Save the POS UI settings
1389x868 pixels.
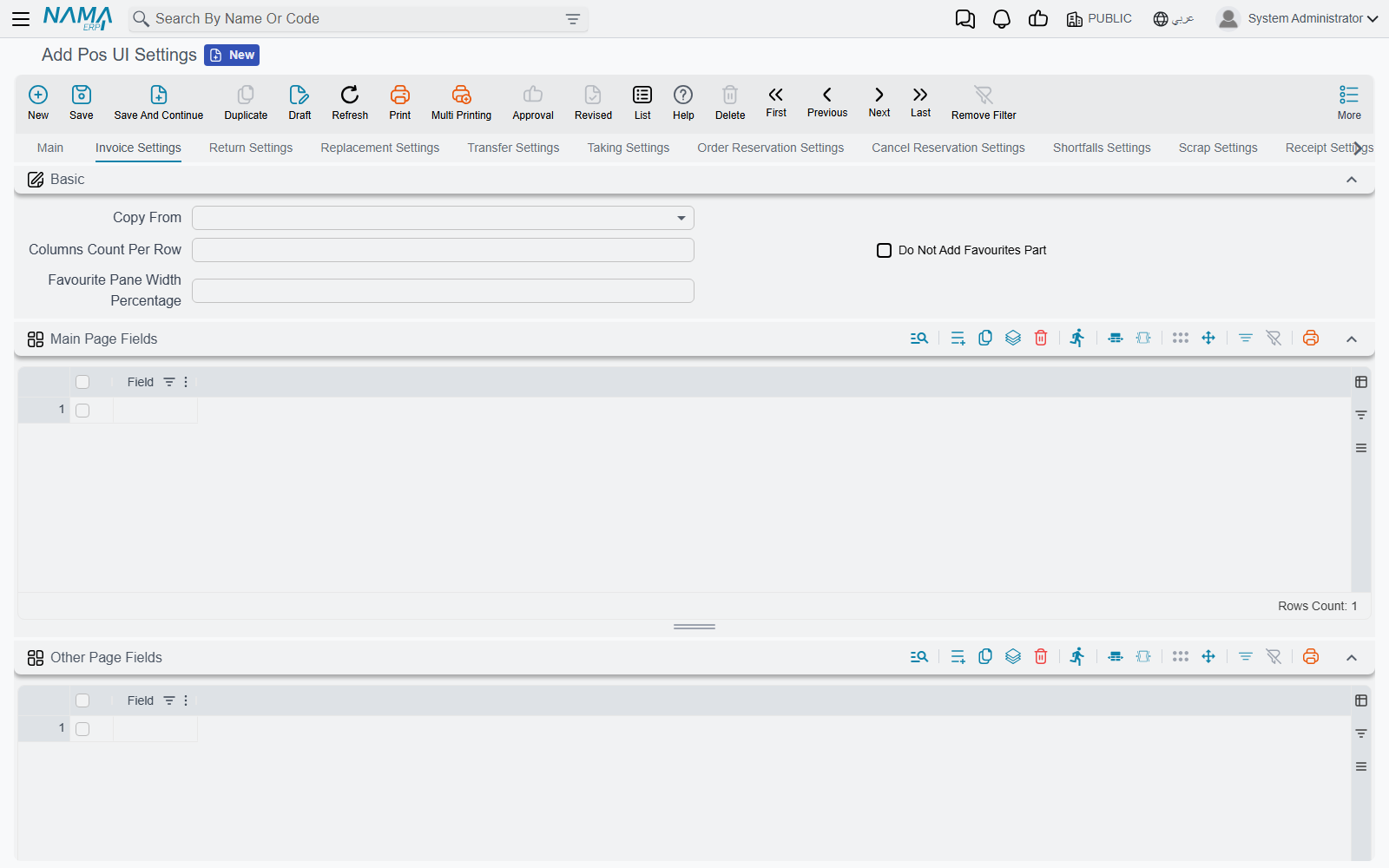(x=82, y=102)
